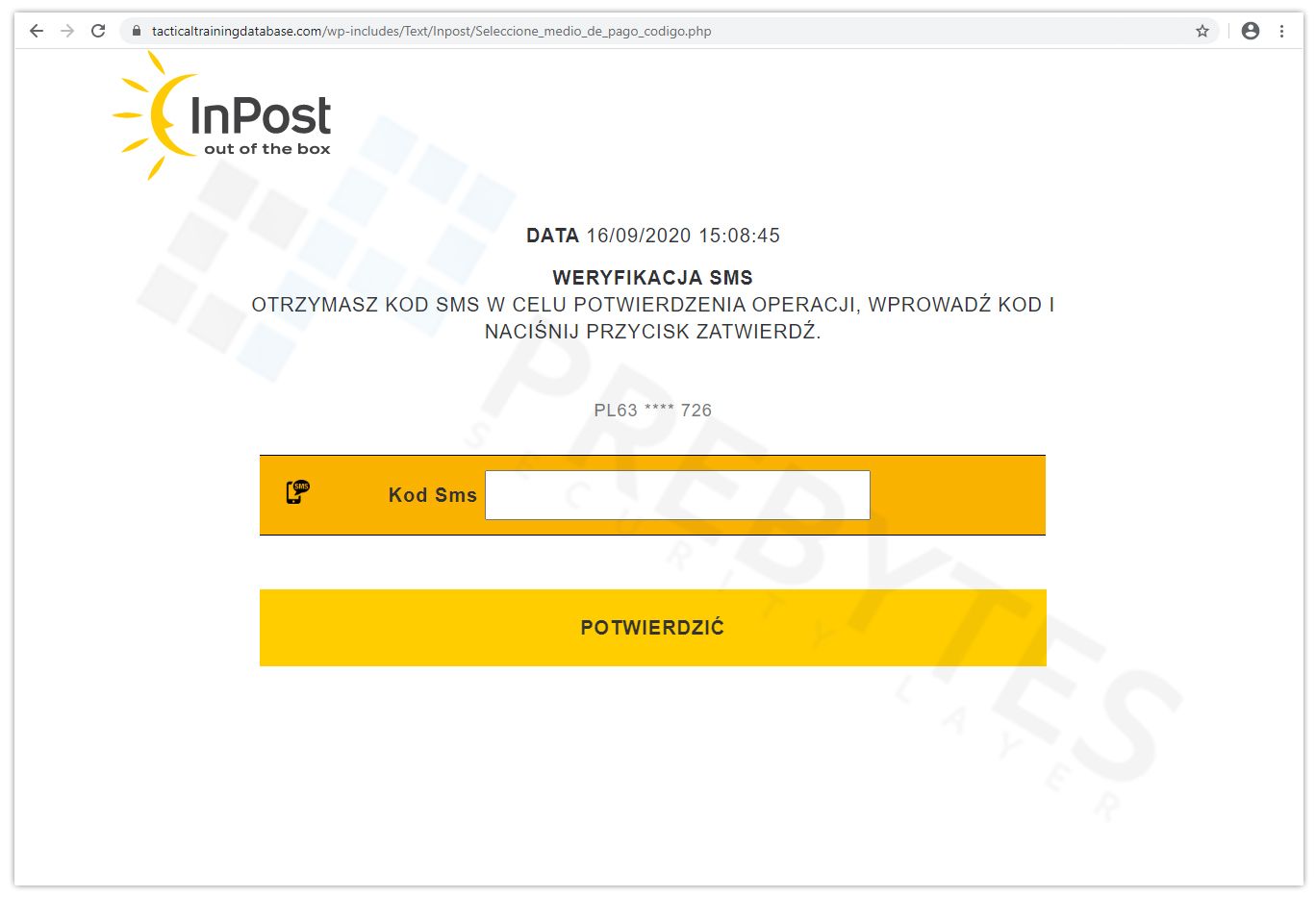Click the WERYFIKACJA SMS heading
Image resolution: width=1316 pixels, height=898 pixels.
click(x=652, y=278)
